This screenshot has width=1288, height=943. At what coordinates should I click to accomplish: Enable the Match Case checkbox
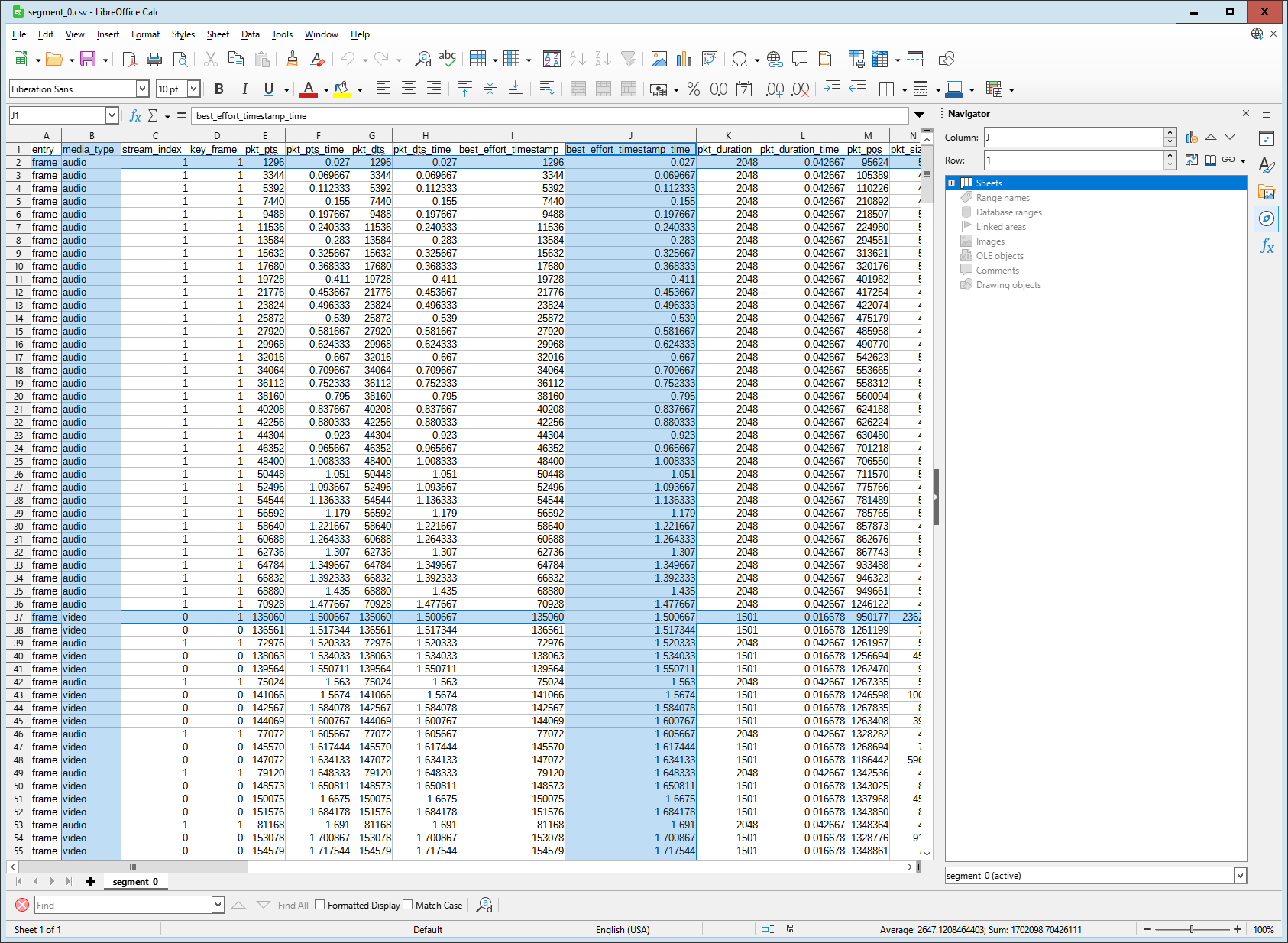pos(408,905)
